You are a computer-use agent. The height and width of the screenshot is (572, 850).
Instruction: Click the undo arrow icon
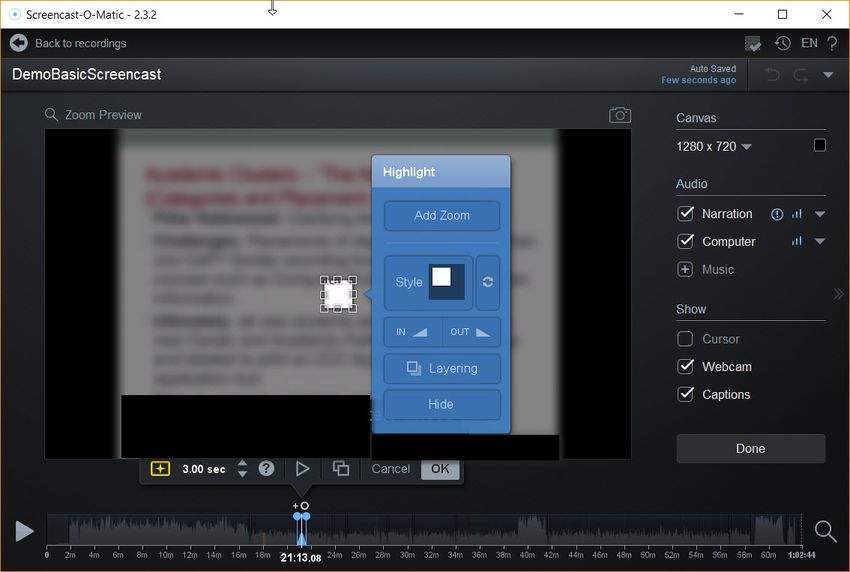772,75
